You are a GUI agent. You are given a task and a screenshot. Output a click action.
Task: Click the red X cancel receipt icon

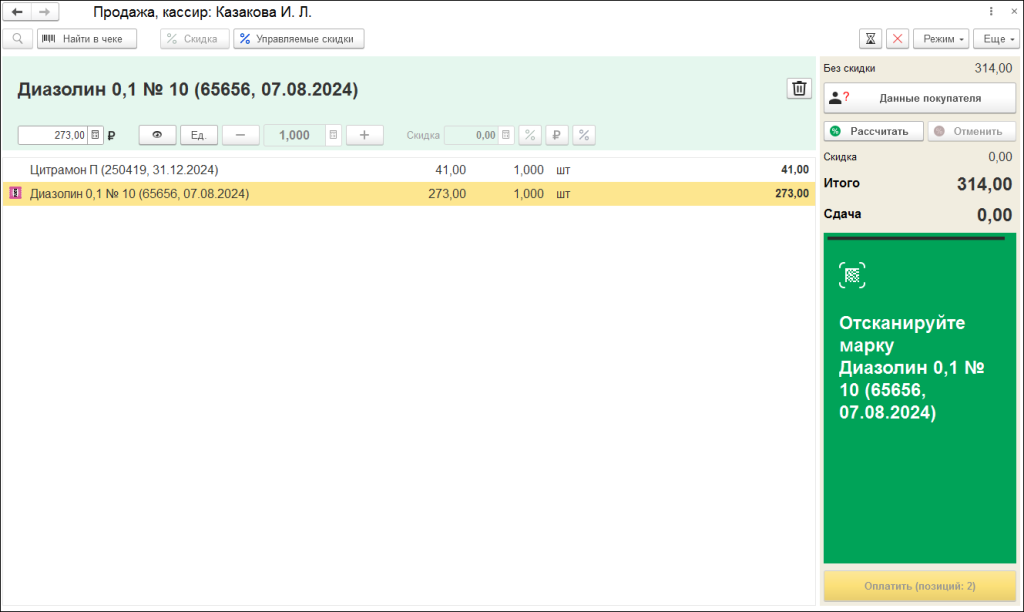897,38
